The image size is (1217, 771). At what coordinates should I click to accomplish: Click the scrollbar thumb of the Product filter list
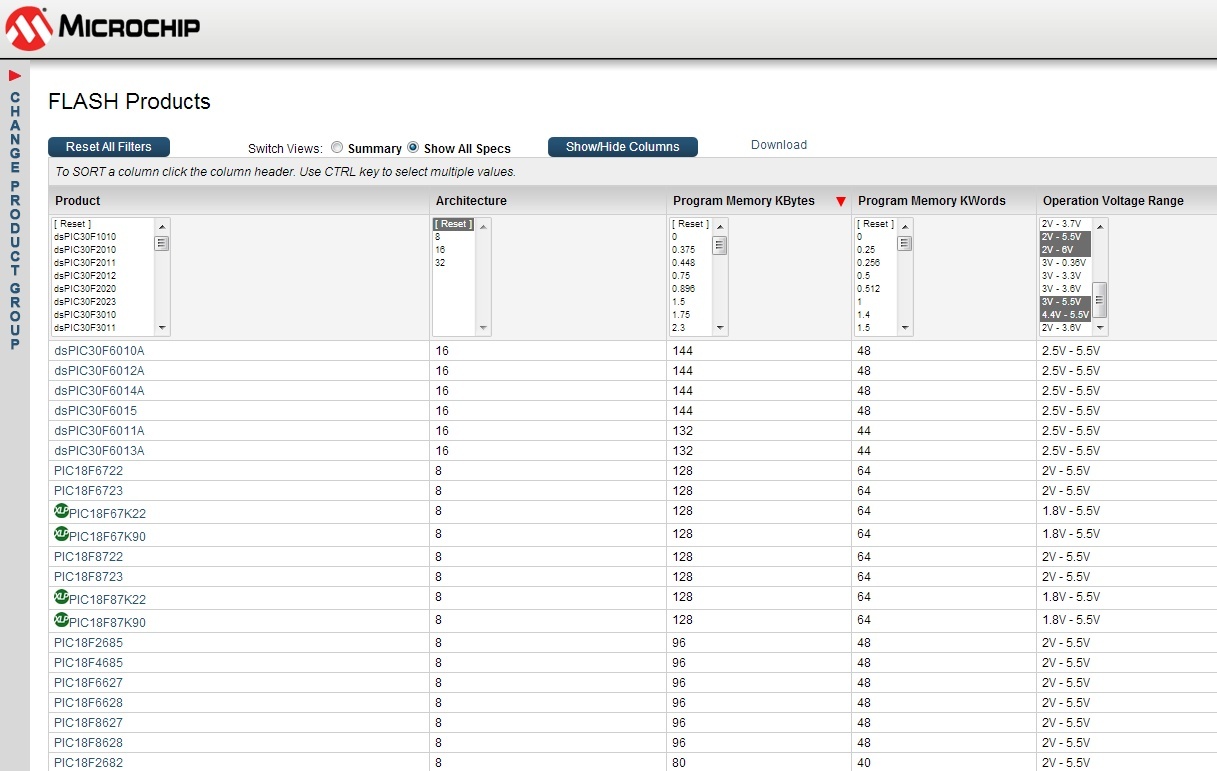163,243
